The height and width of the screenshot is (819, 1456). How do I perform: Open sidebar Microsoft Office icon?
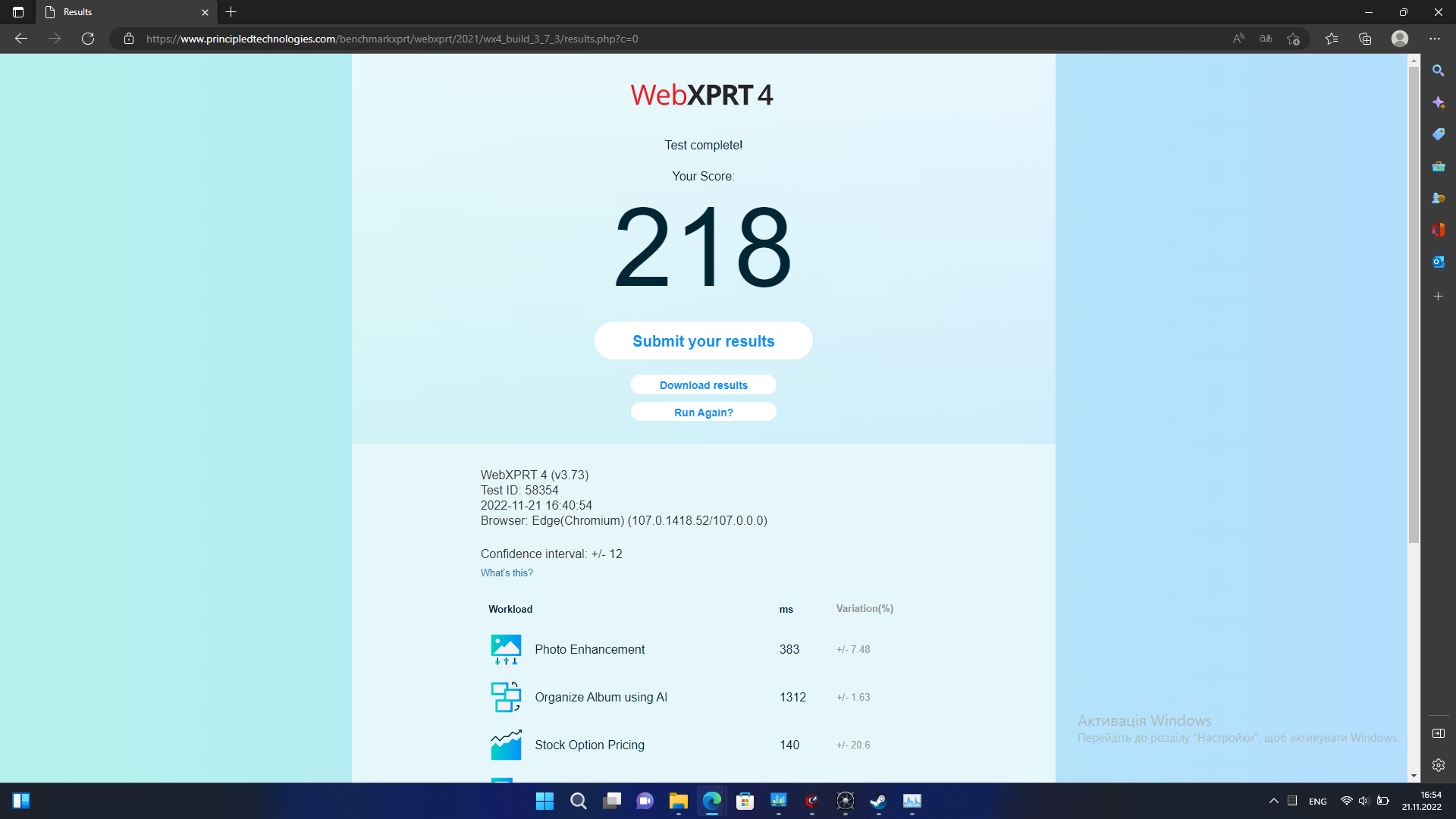[1439, 230]
